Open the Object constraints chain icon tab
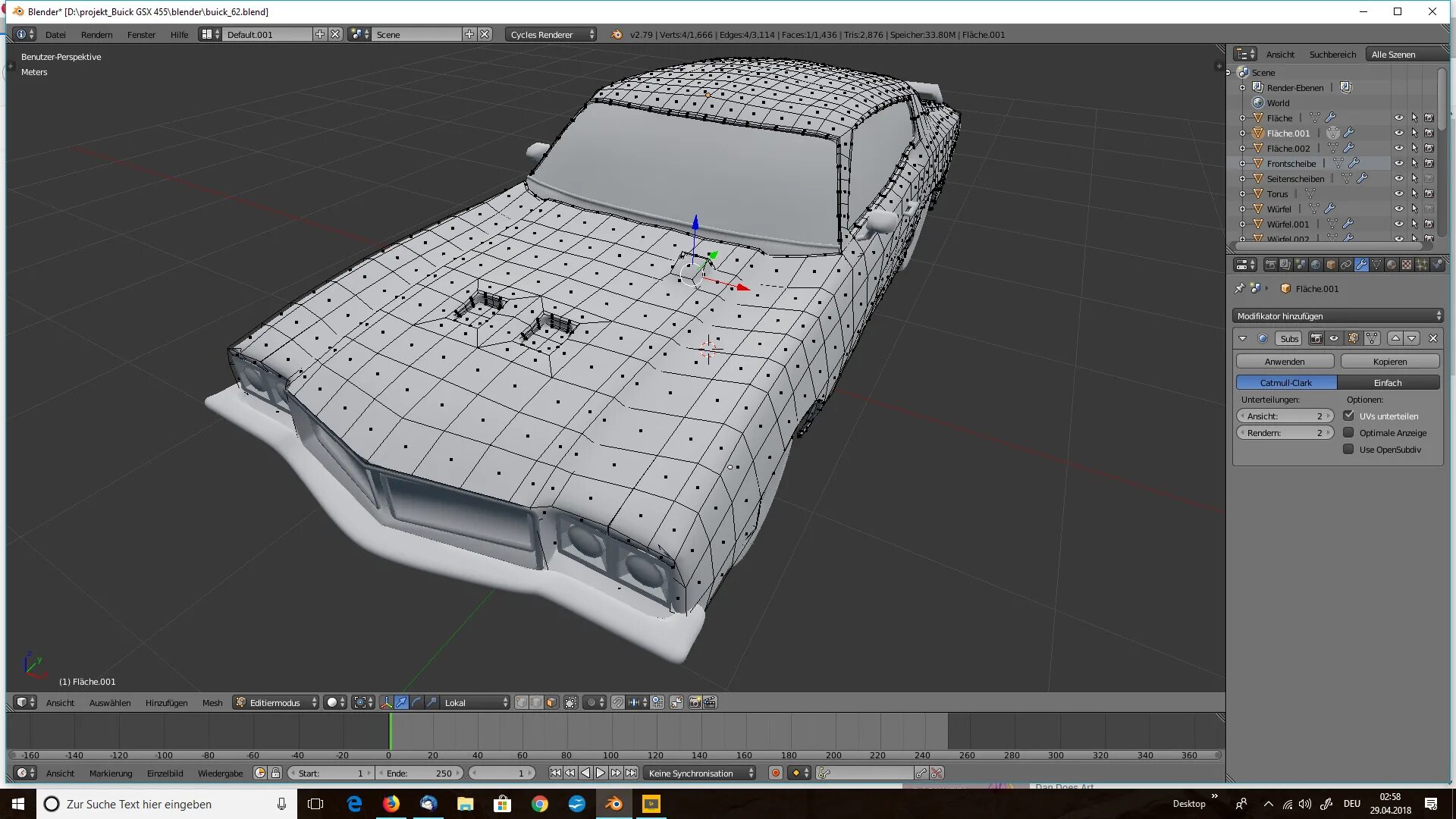The width and height of the screenshot is (1456, 819). pyautogui.click(x=1346, y=265)
